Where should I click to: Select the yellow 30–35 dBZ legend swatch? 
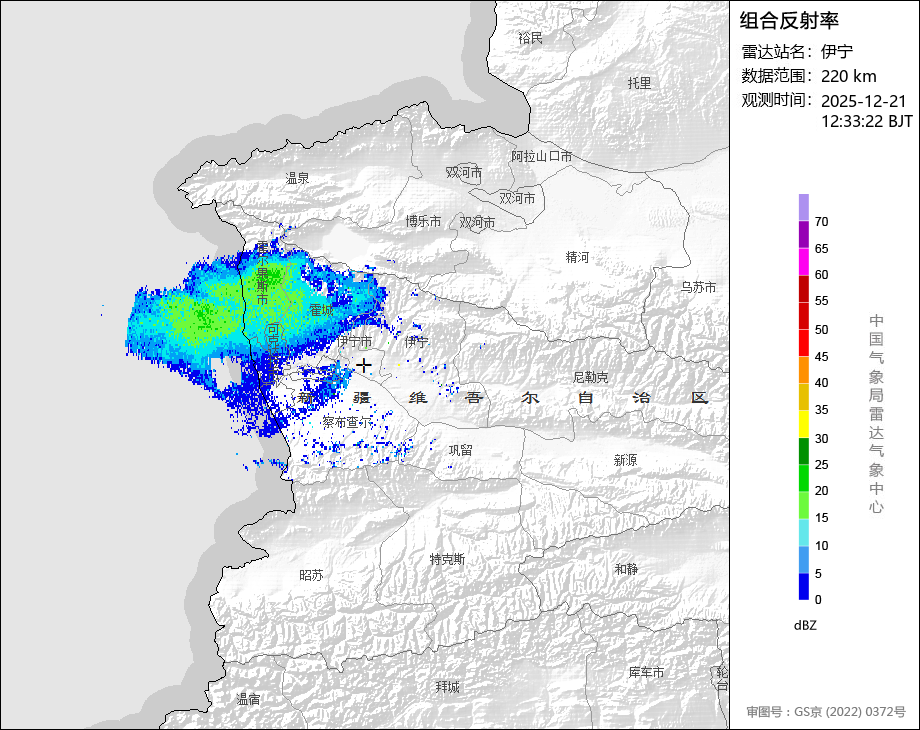point(804,424)
